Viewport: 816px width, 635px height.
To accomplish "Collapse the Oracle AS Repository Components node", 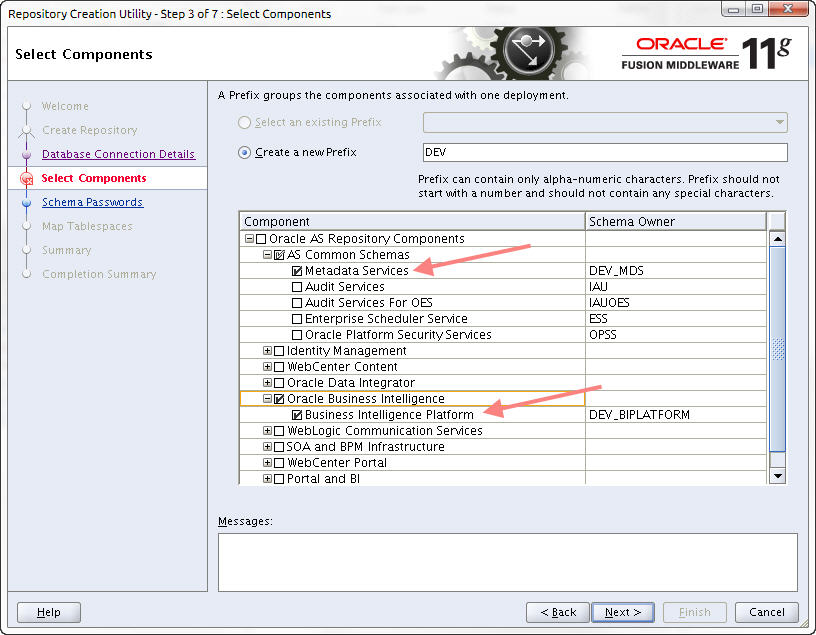I will [249, 239].
